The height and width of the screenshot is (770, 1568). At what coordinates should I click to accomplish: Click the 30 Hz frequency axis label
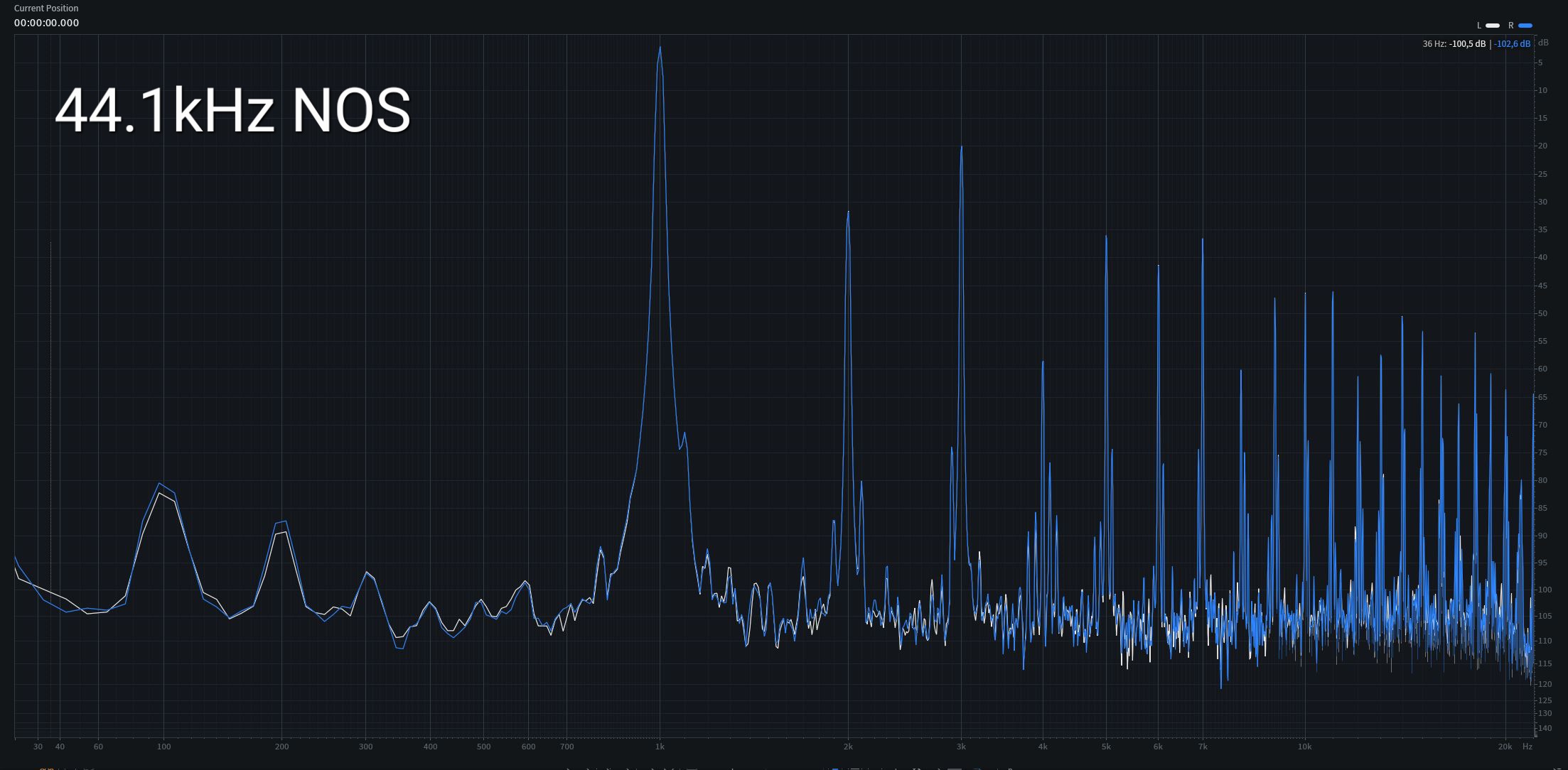point(38,747)
